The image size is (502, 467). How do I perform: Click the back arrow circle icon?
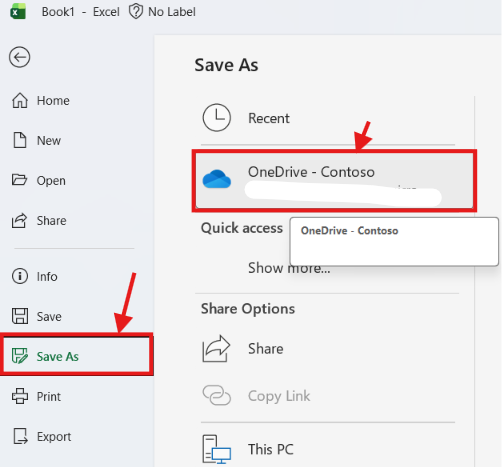[20, 57]
